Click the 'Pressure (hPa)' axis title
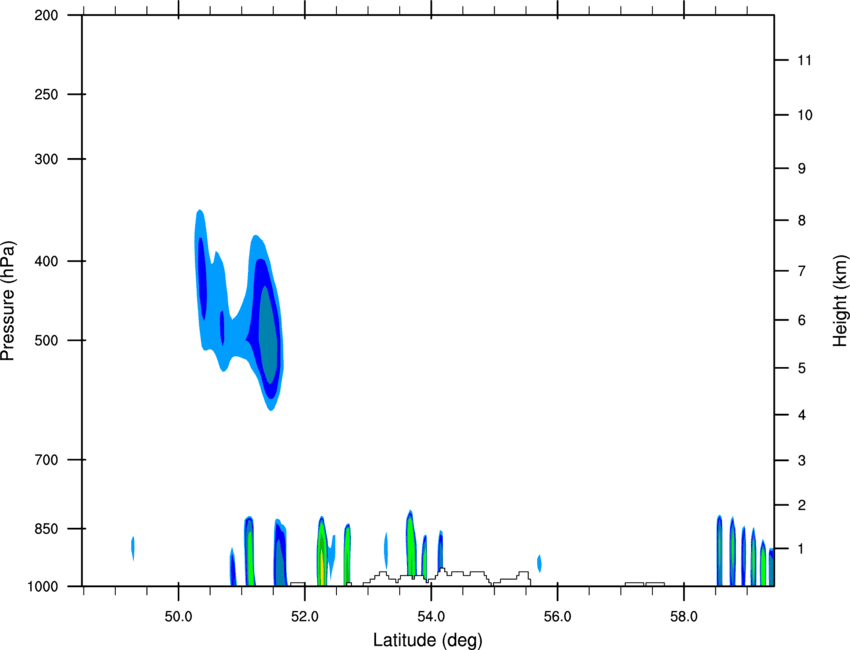The height and width of the screenshot is (650, 850). pyautogui.click(x=8, y=301)
